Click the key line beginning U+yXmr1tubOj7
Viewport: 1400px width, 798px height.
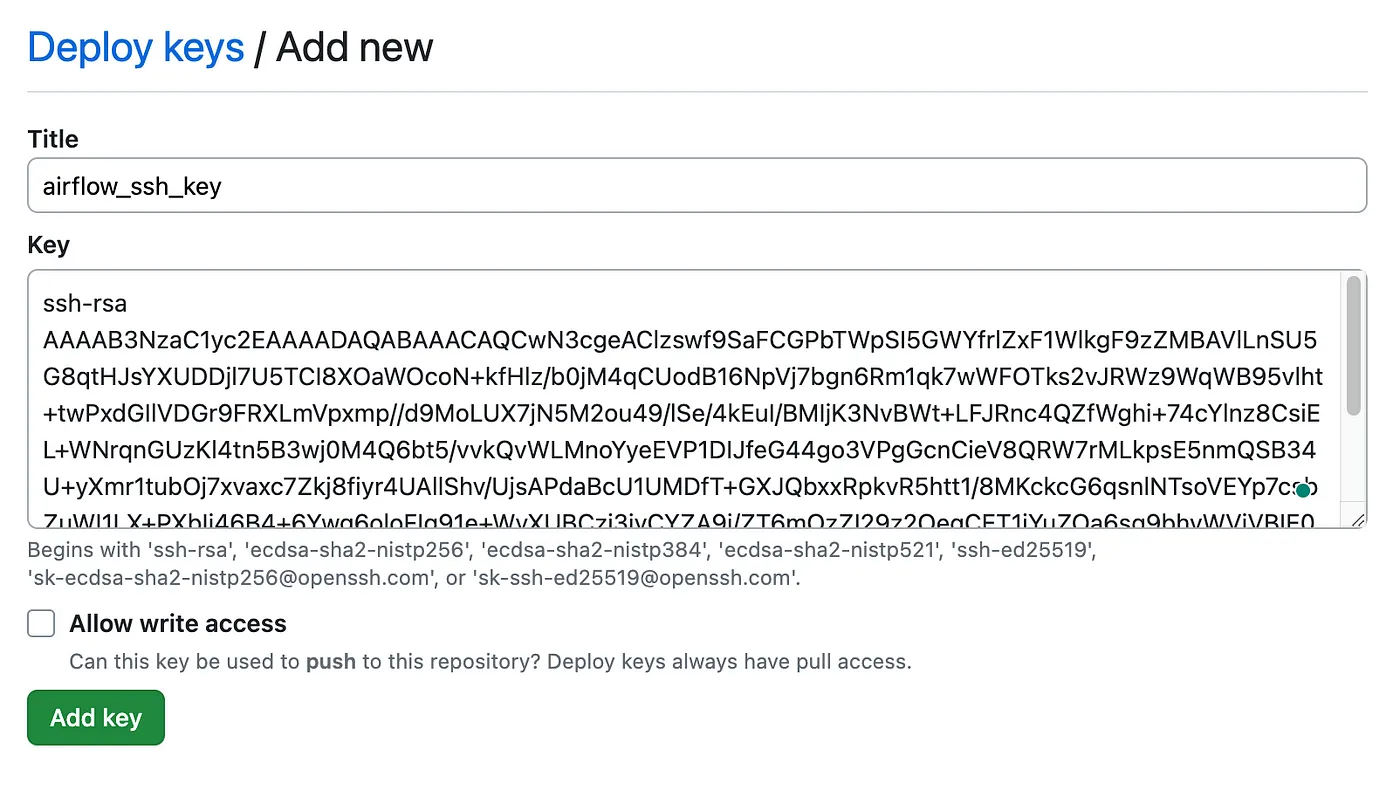pyautogui.click(x=680, y=487)
